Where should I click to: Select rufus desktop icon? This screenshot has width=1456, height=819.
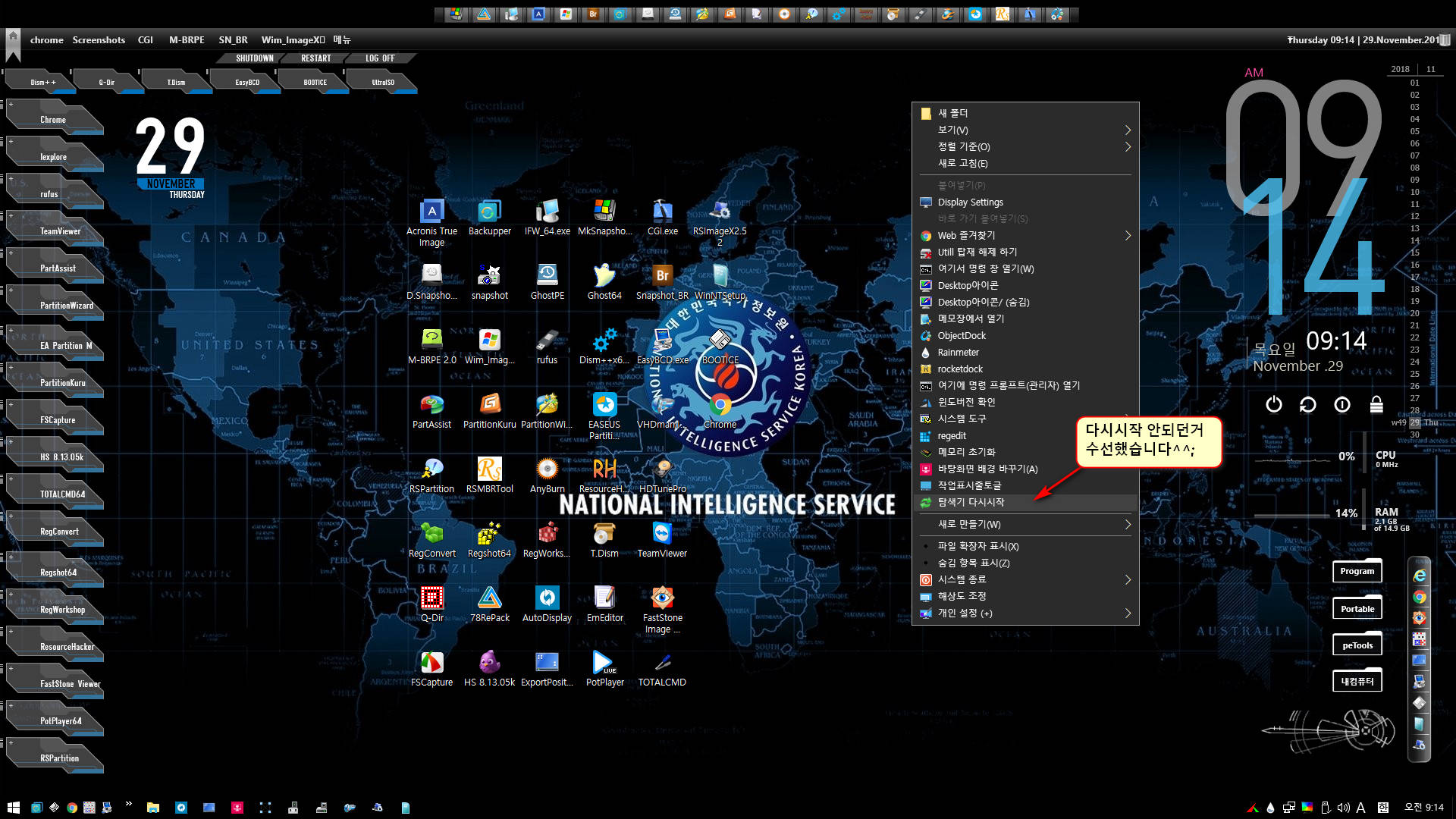click(547, 347)
